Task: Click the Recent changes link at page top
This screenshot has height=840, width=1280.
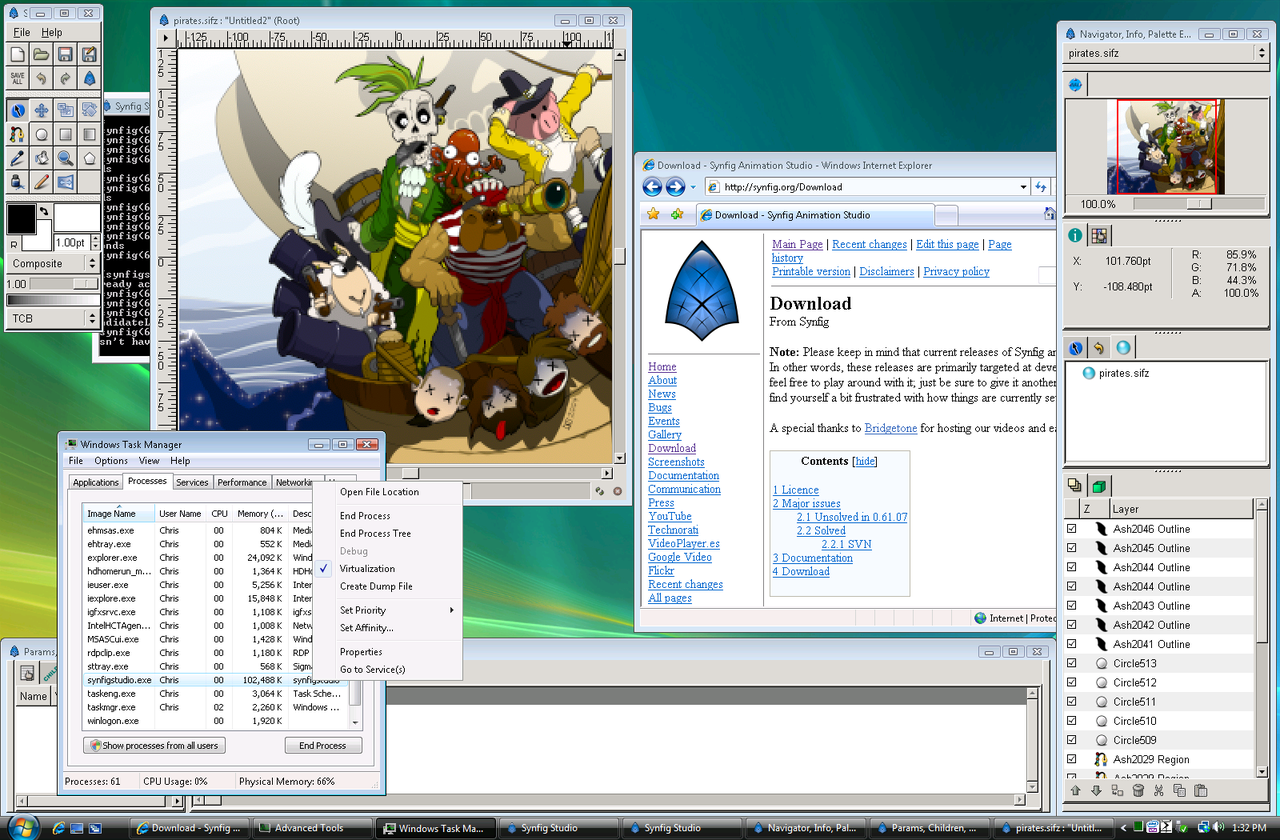Action: pos(869,244)
